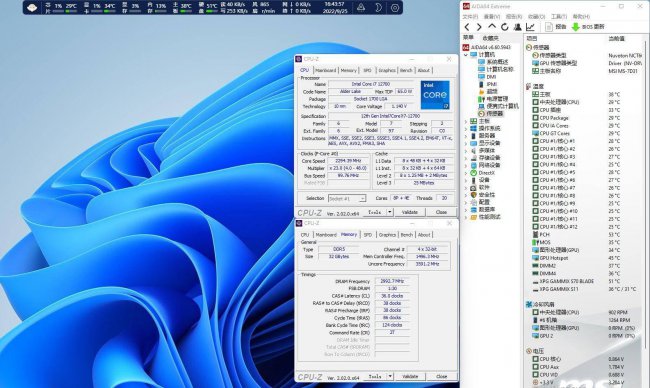Open the 收藏(O) menu in AIDA64
Viewport: 650px width, 388px height.
[536, 17]
